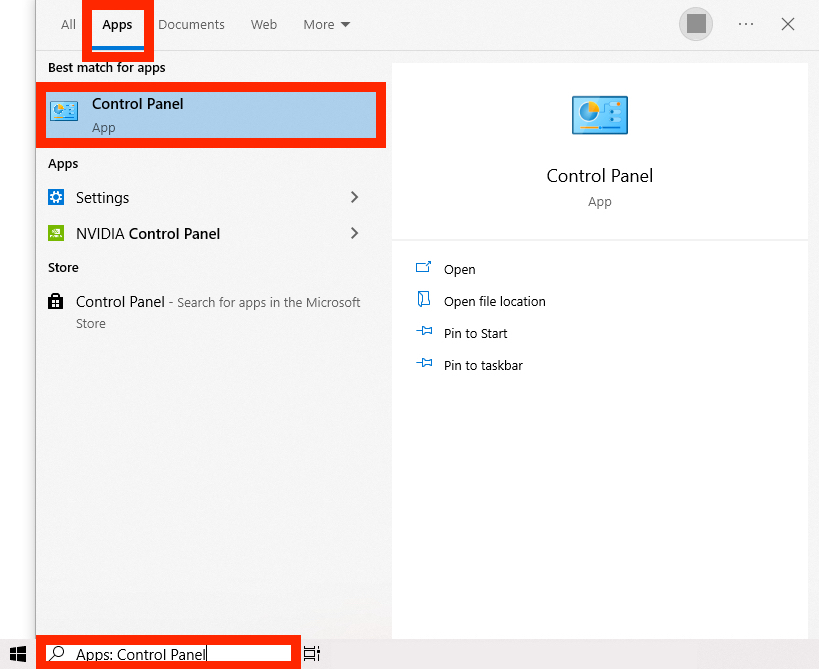The width and height of the screenshot is (819, 669).
Task: Choose Open in the preview actions
Action: 460,269
